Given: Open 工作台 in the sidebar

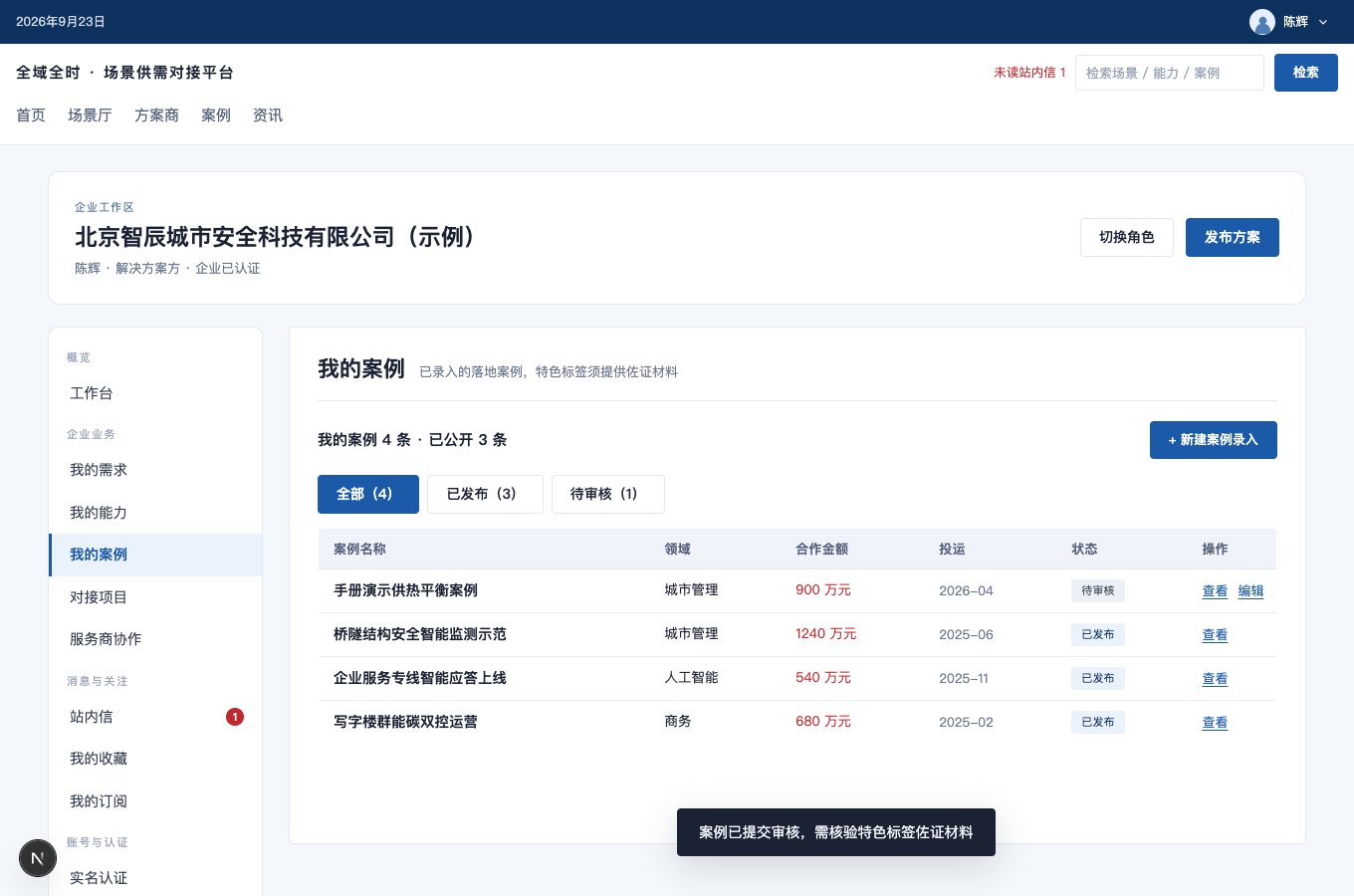Looking at the screenshot, I should coord(155,393).
